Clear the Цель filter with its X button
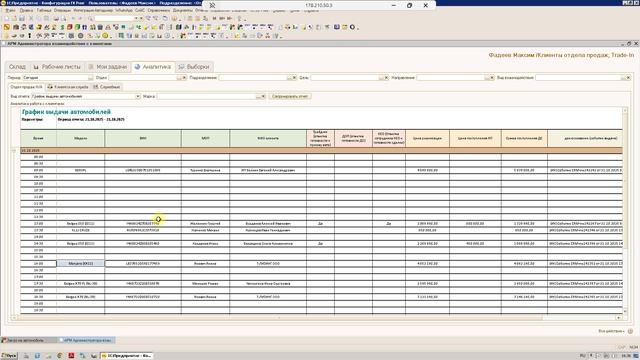The image size is (640, 360). coord(386,78)
